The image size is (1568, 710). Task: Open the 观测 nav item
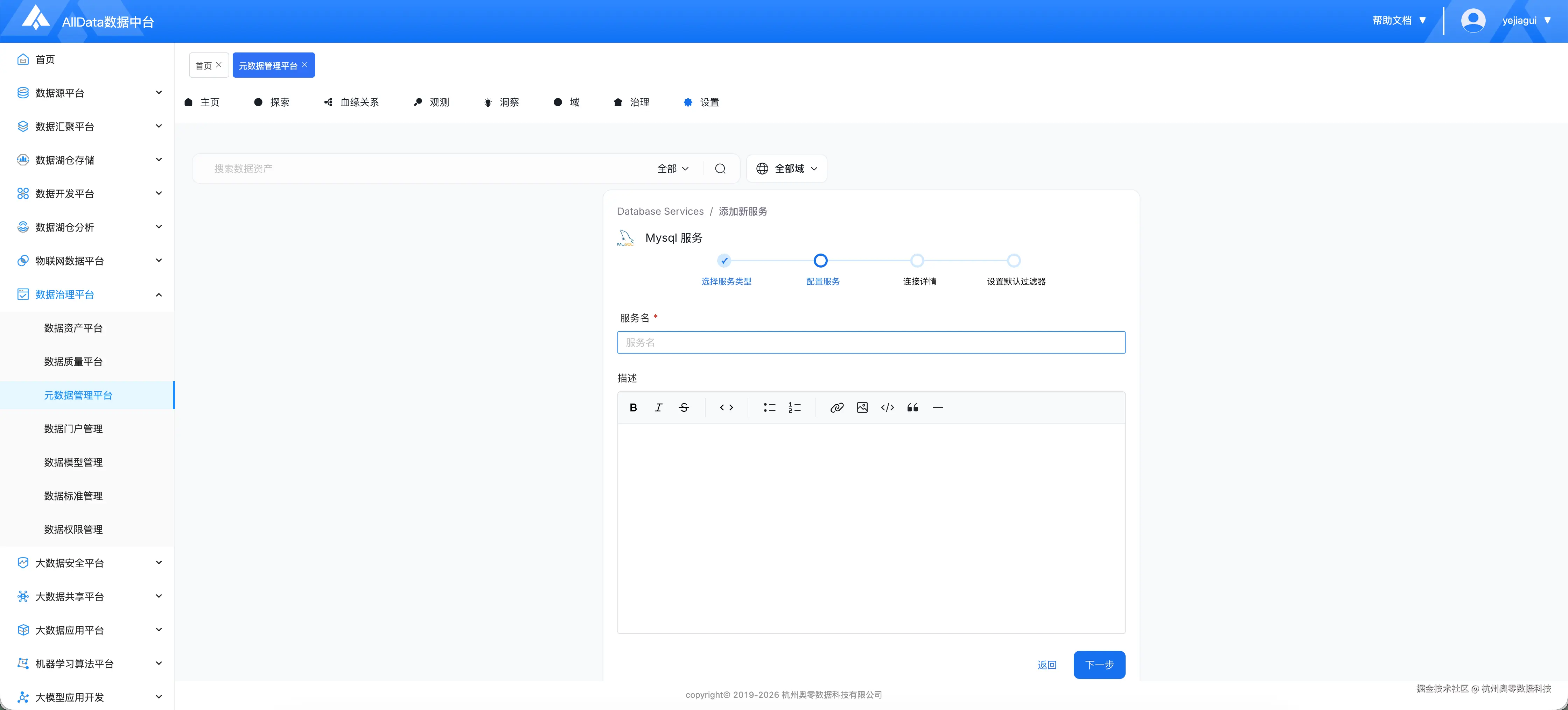click(x=432, y=102)
